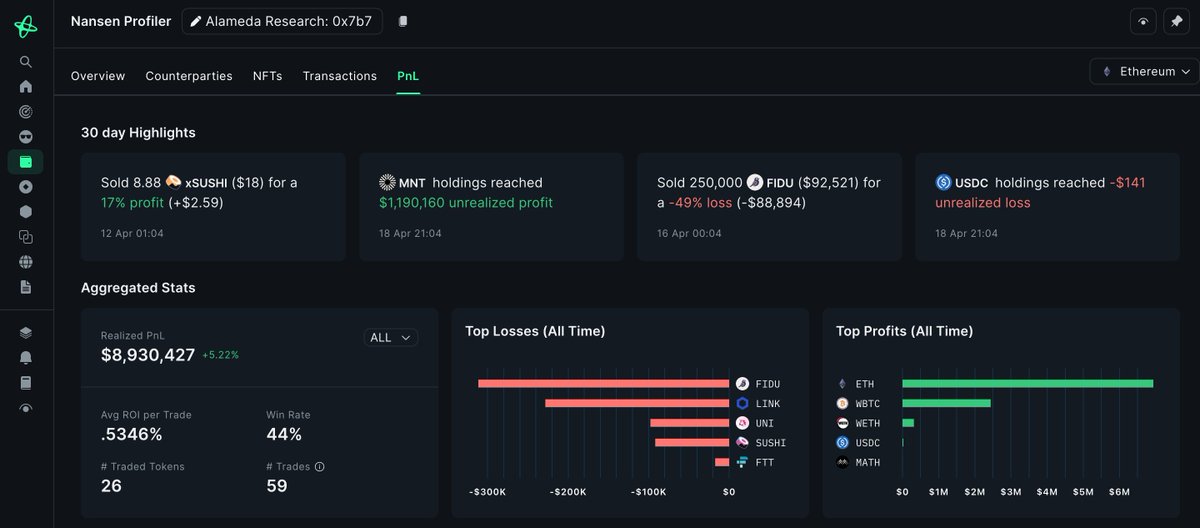The height and width of the screenshot is (528, 1200).
Task: Toggle the watch eye button at top right
Action: pos(1143,21)
